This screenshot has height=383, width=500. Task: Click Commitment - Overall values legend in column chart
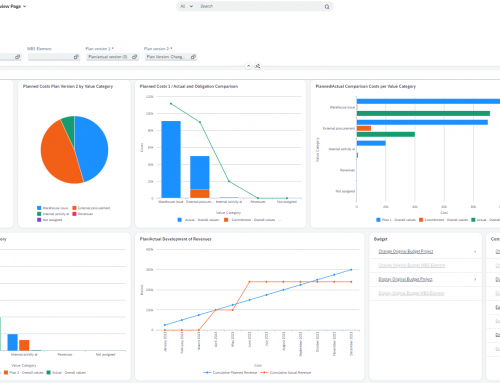[x=250, y=220]
